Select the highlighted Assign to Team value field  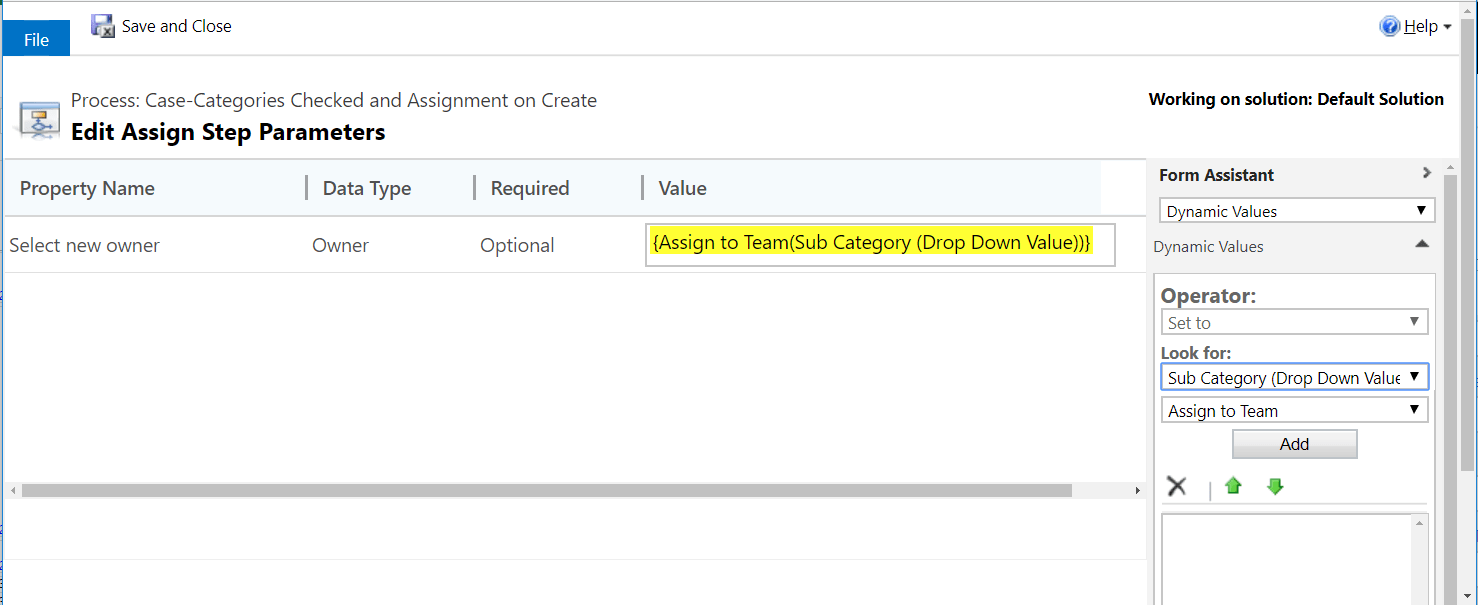879,243
